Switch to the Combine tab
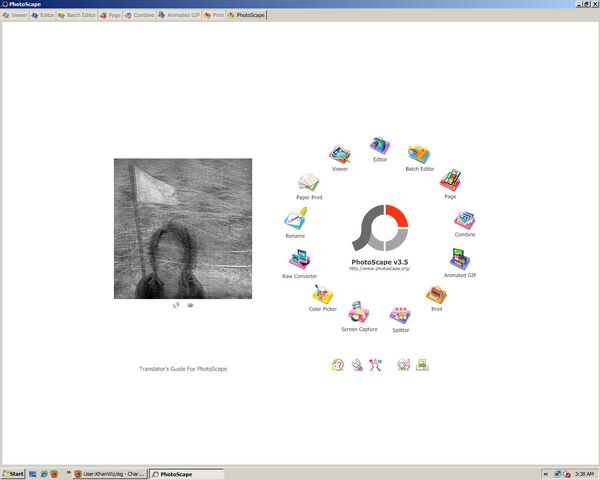The height and width of the screenshot is (480, 600). click(139, 15)
